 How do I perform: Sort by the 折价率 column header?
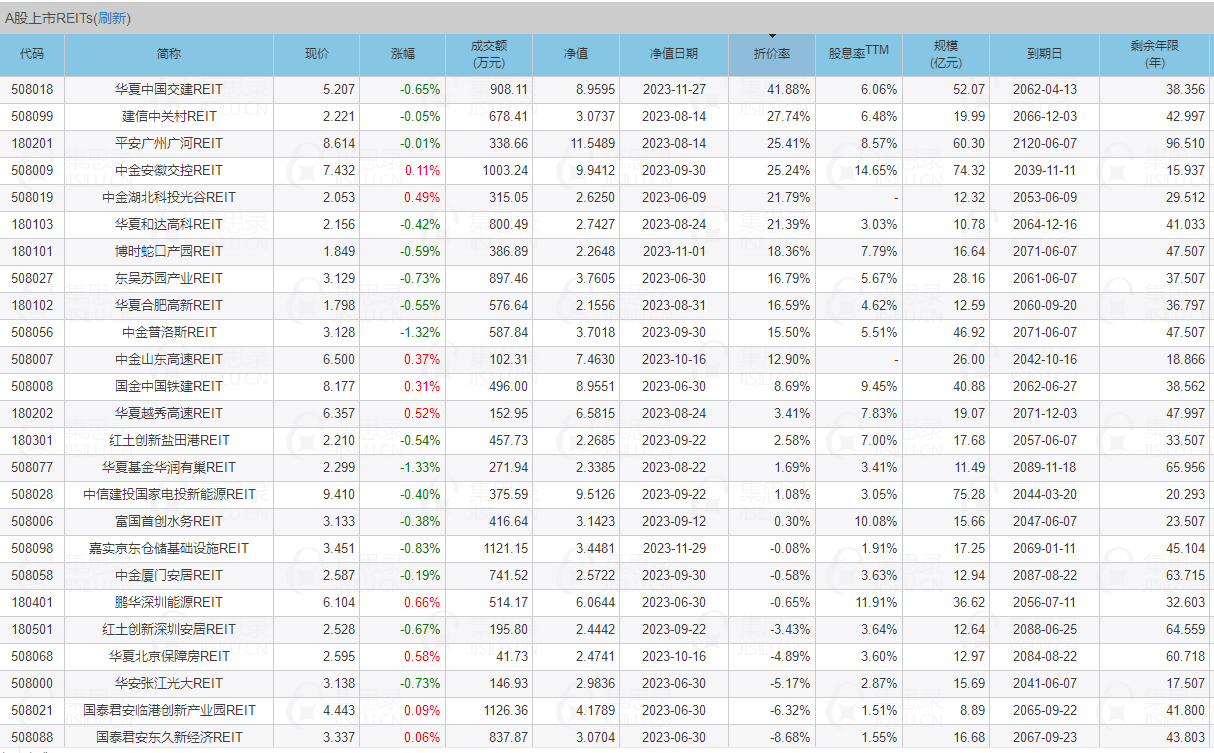(771, 54)
